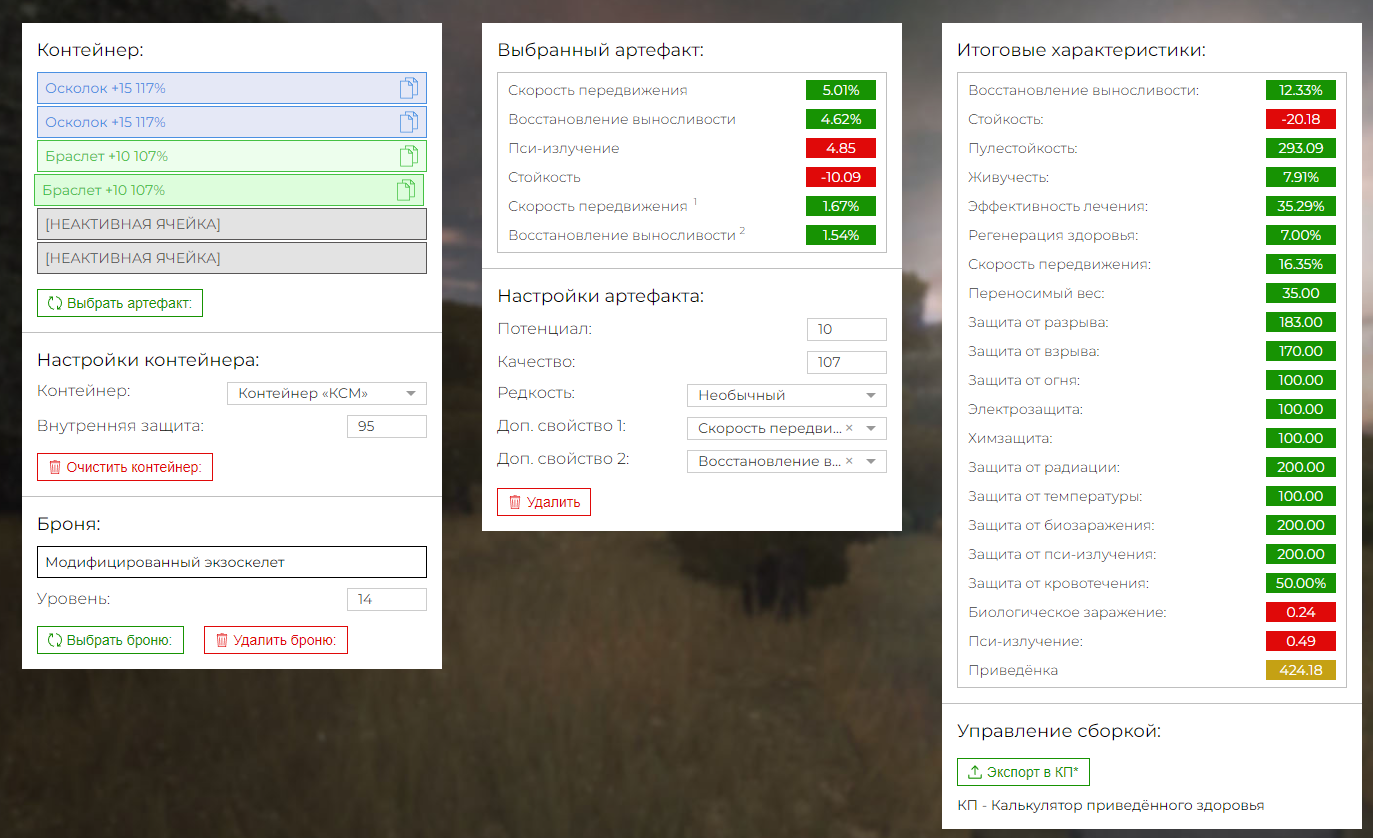The height and width of the screenshot is (838, 1373).
Task: Click the artifact's Восстановление выносливости 4.62% value
Action: click(x=841, y=119)
